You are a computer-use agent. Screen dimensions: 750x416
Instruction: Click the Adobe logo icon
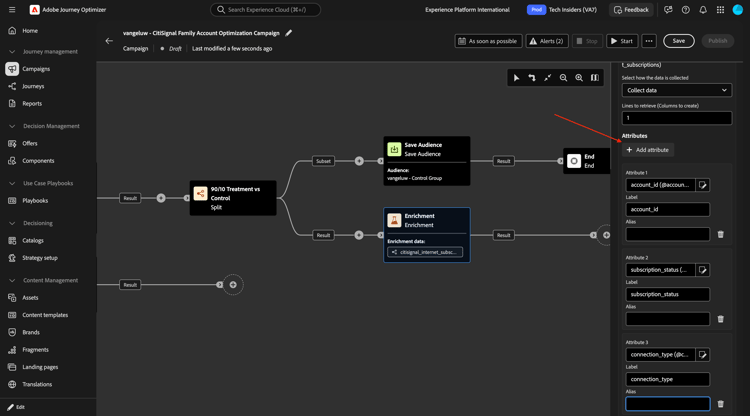click(34, 10)
